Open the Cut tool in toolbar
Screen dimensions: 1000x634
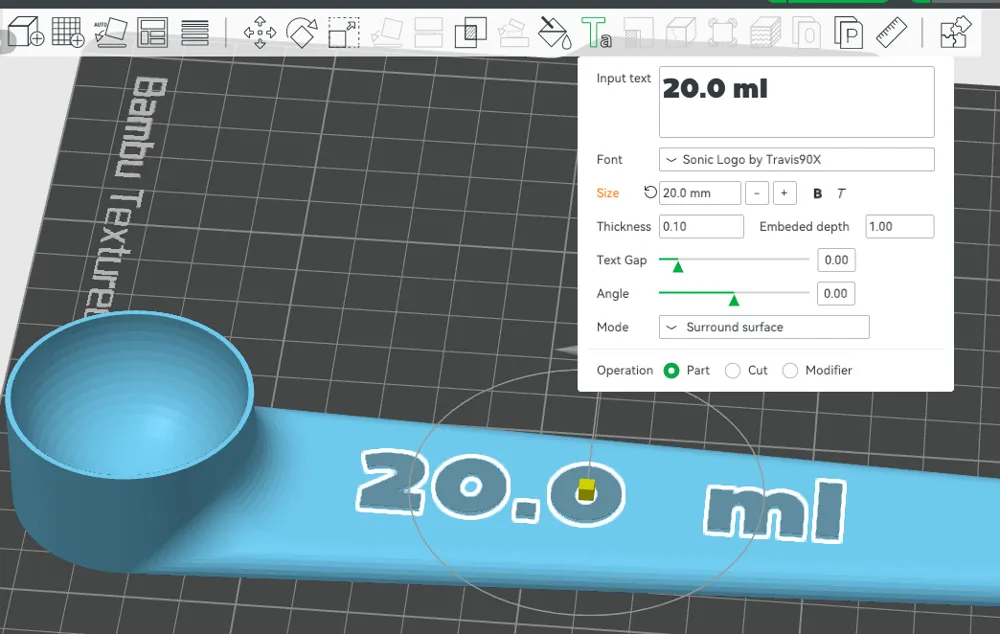tap(428, 33)
